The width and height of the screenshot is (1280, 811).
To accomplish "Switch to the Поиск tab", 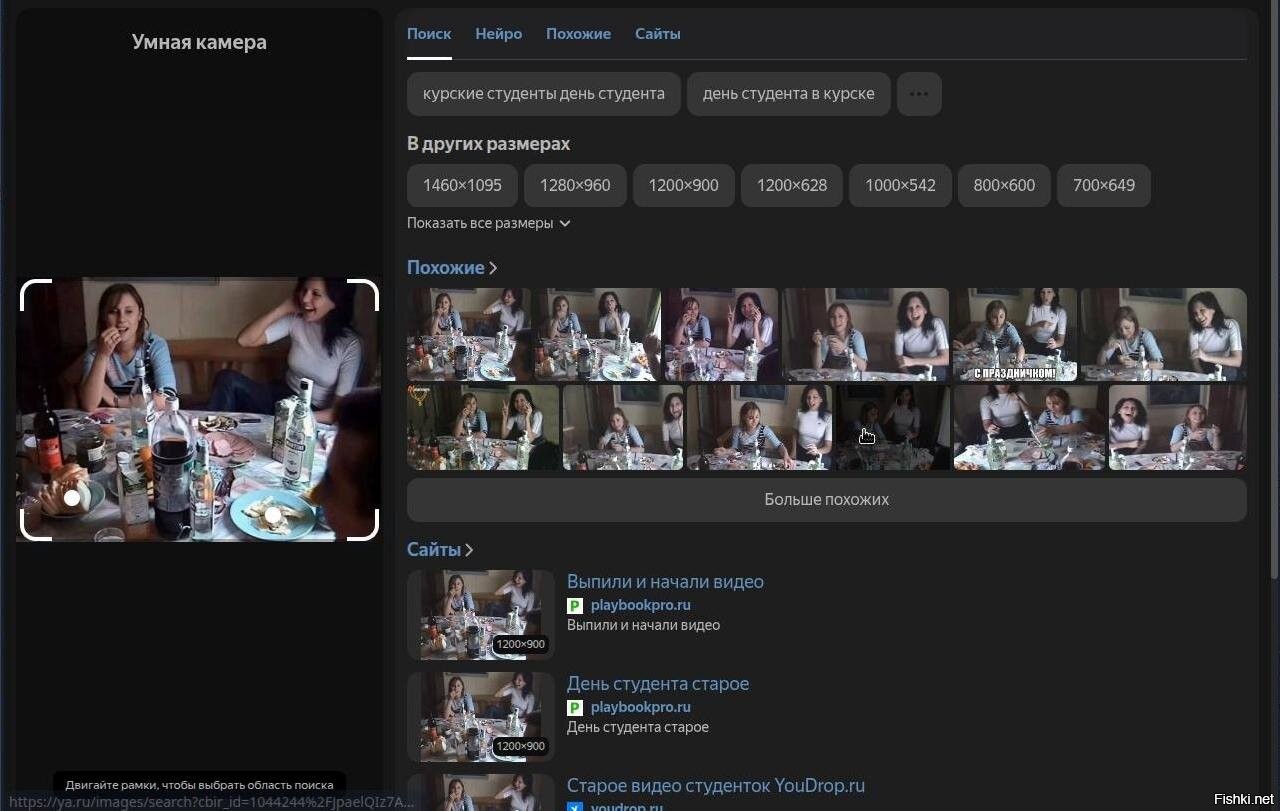I will coord(429,34).
